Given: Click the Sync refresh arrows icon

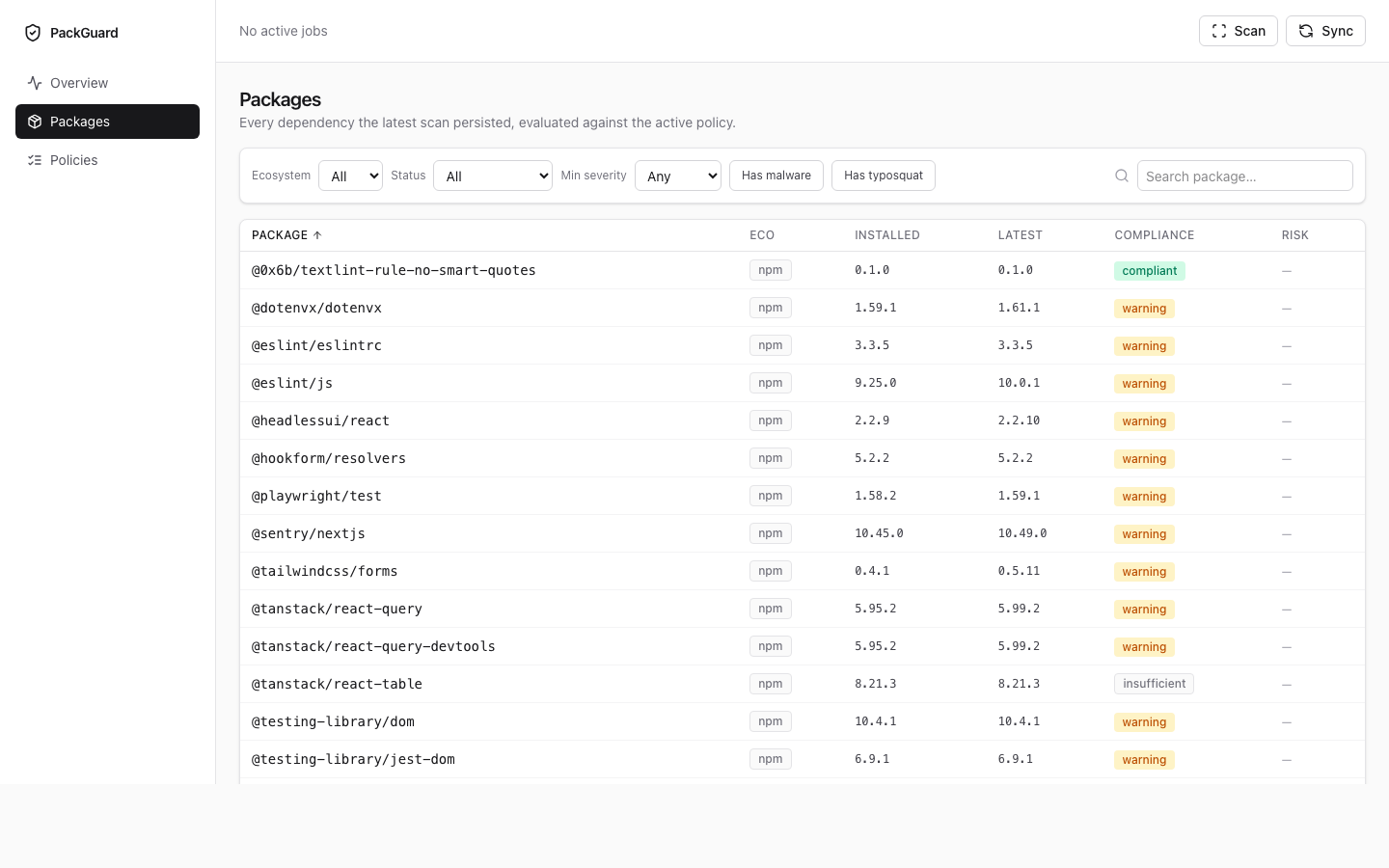Looking at the screenshot, I should pos(1306,31).
